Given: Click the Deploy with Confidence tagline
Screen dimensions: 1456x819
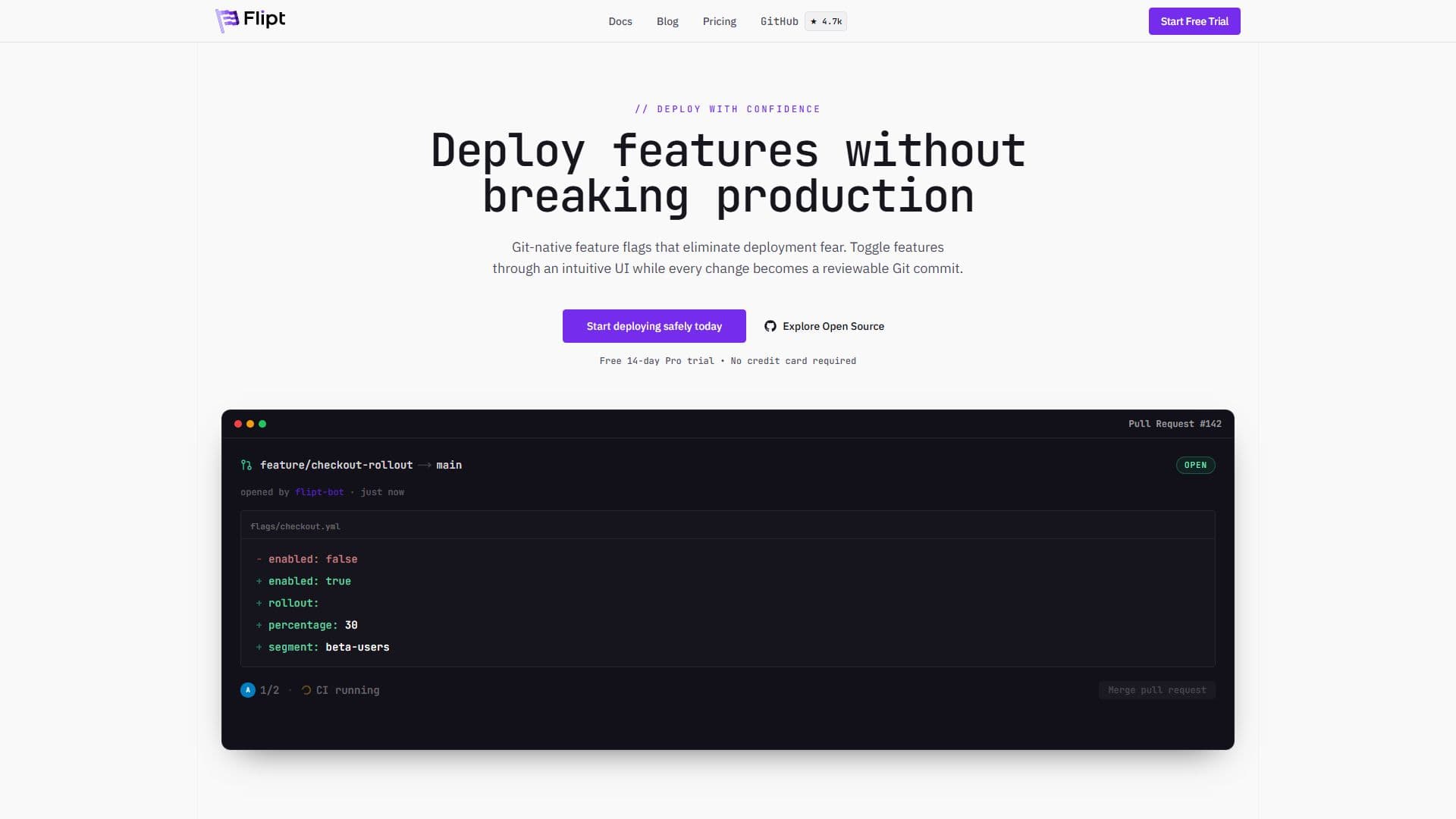Looking at the screenshot, I should [x=728, y=109].
